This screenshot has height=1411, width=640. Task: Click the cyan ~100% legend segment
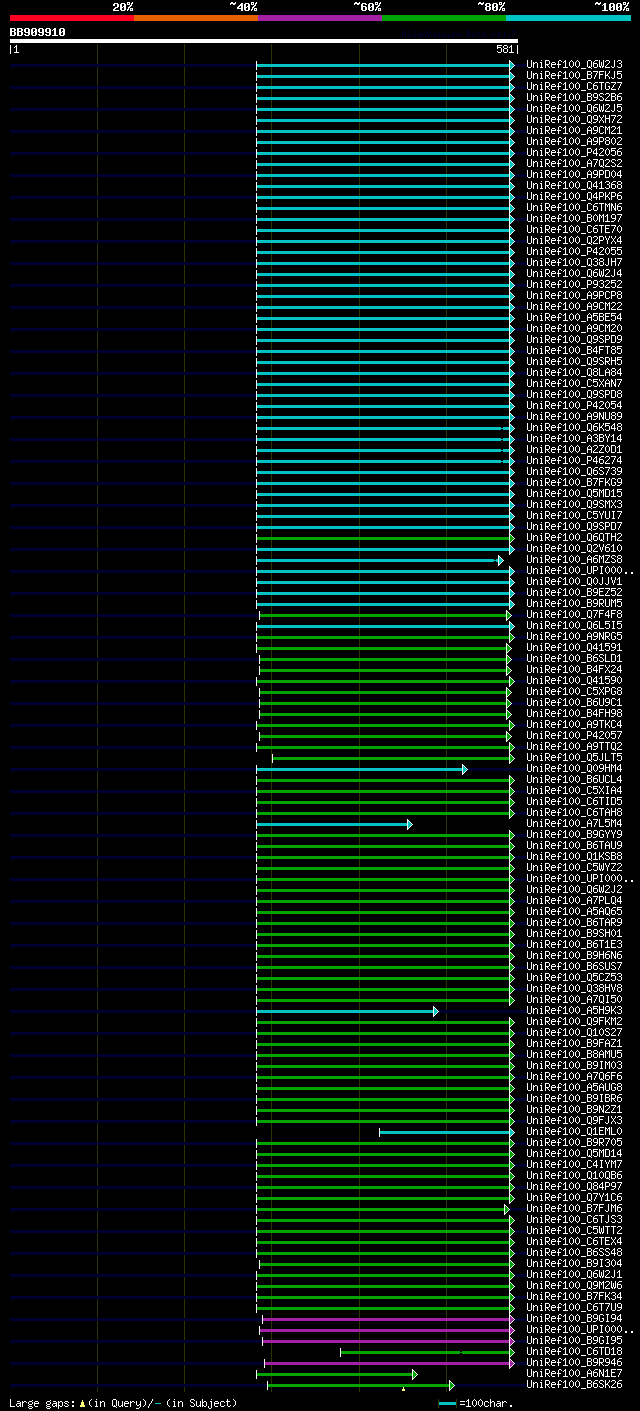coord(568,18)
